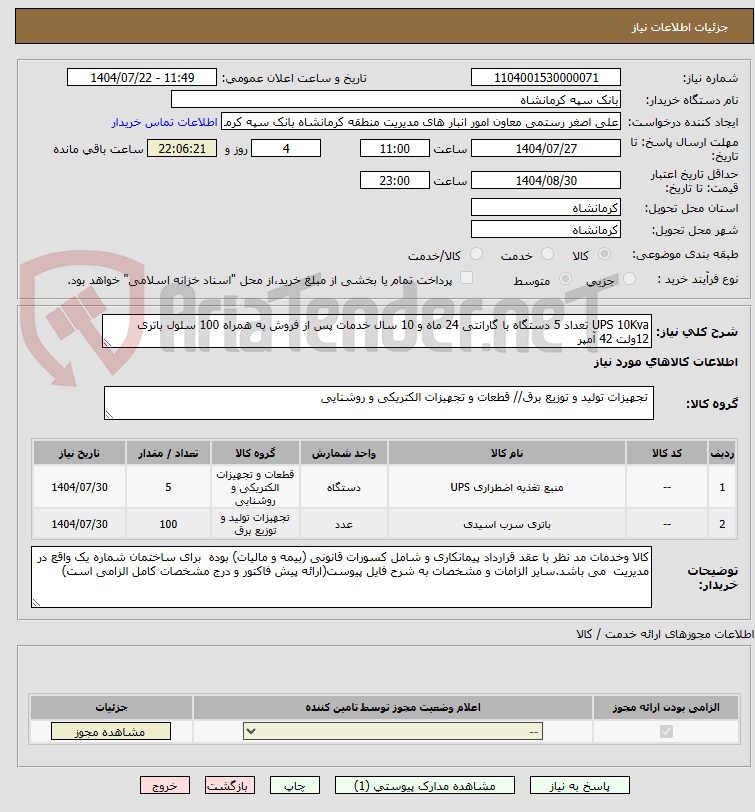This screenshot has width=755, height=812.
Task: Click the اعلام وضعیت مجوز column header
Action: click(x=393, y=707)
